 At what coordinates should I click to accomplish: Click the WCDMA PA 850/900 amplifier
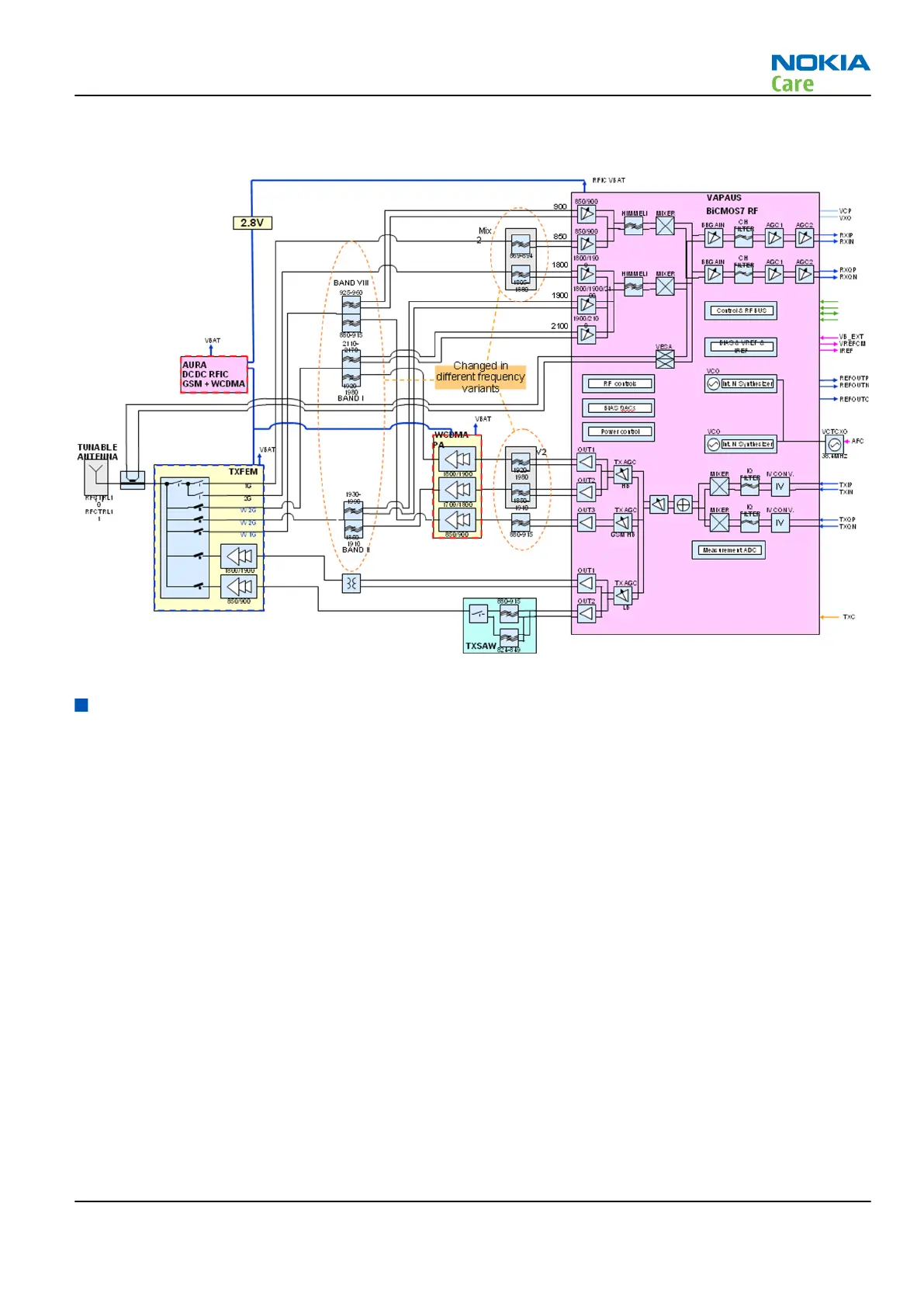tap(457, 520)
